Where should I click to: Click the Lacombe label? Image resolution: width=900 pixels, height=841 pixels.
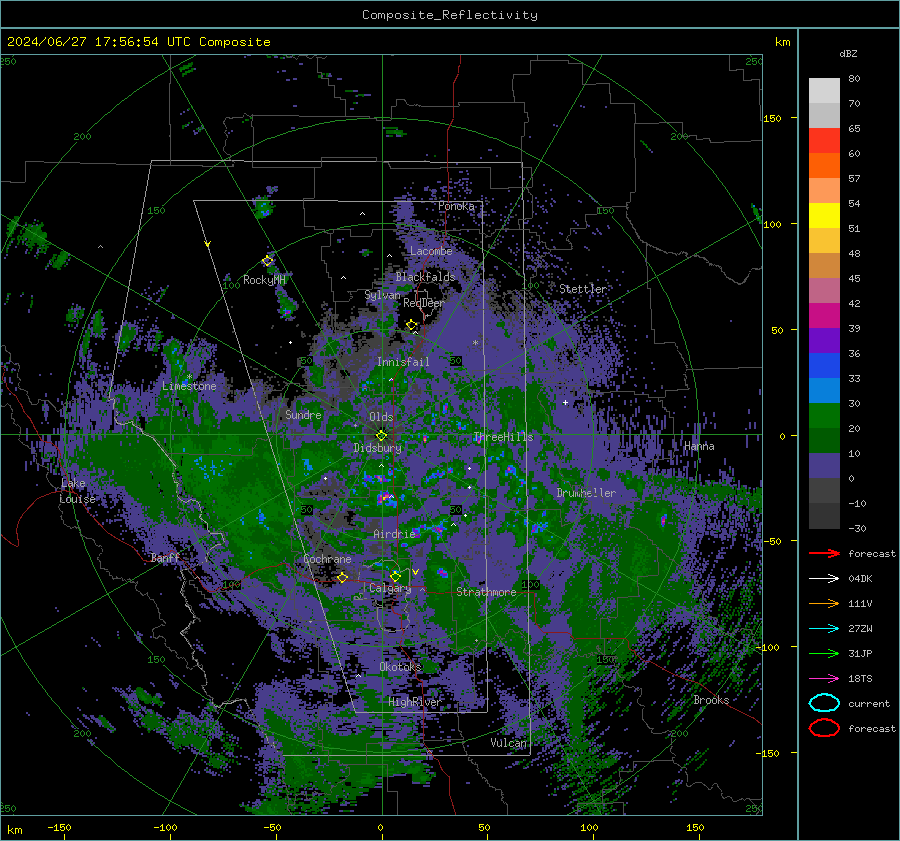point(431,251)
